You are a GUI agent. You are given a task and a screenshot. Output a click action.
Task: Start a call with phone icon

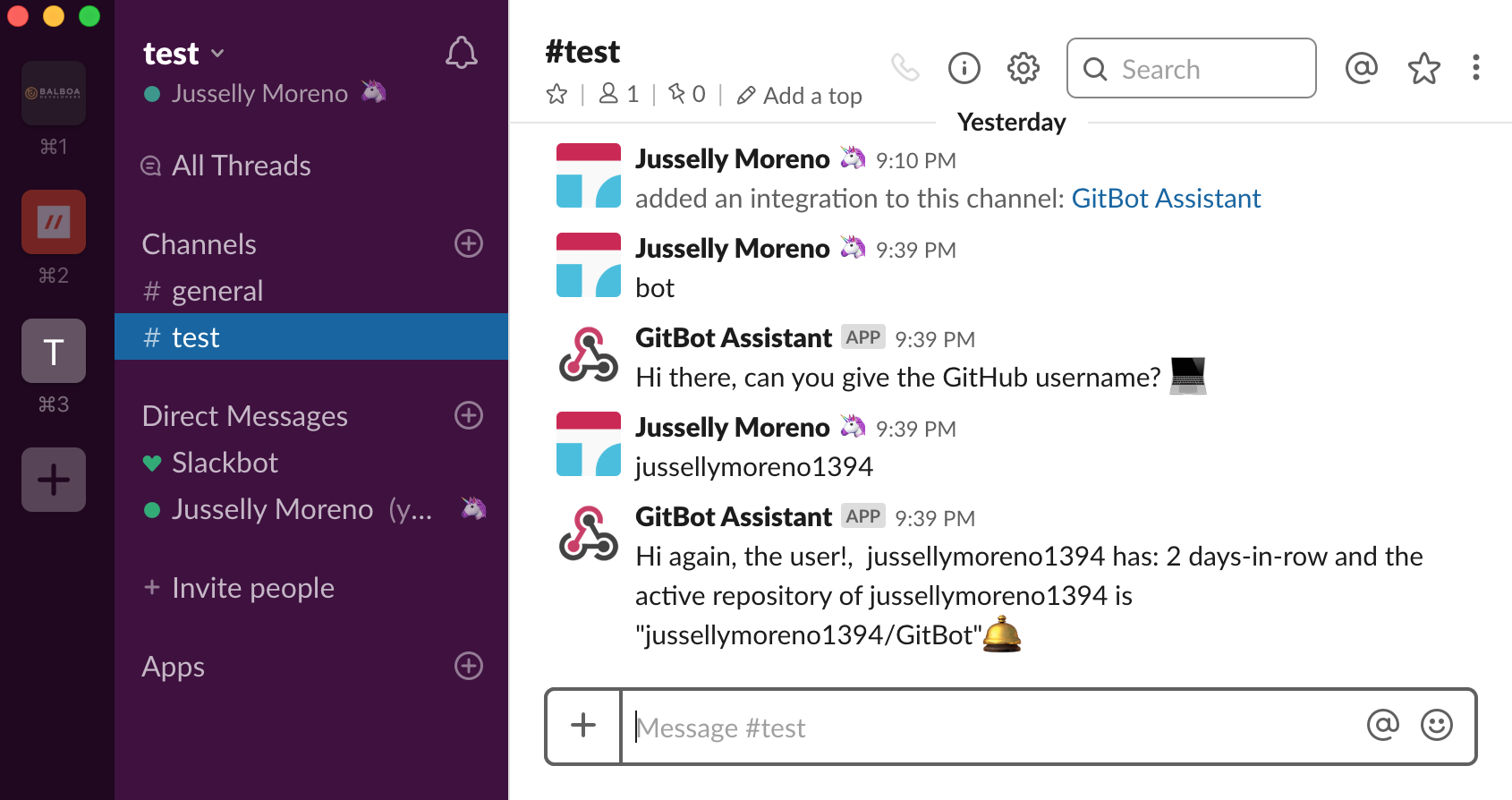coord(905,67)
